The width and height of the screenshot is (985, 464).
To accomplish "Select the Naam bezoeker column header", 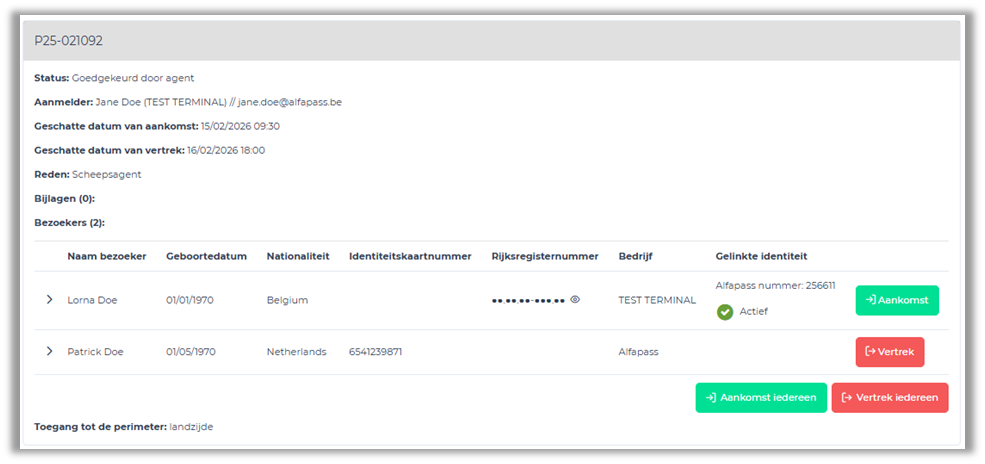I will [x=107, y=256].
